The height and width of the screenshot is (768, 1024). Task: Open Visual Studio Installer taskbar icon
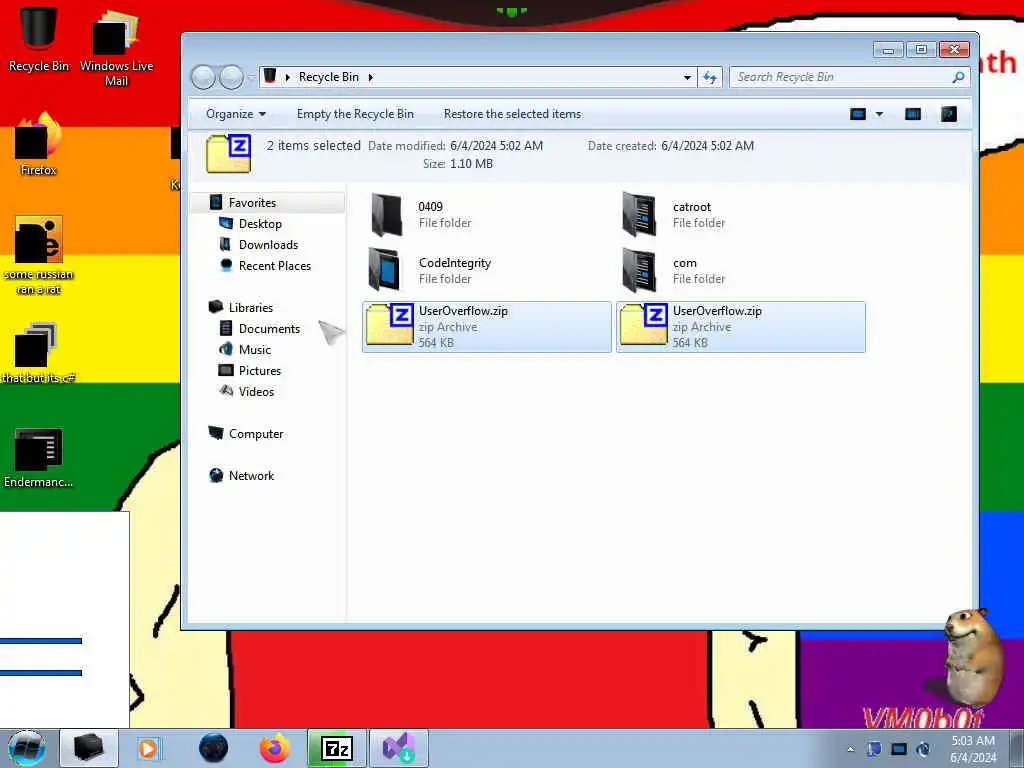pos(398,748)
